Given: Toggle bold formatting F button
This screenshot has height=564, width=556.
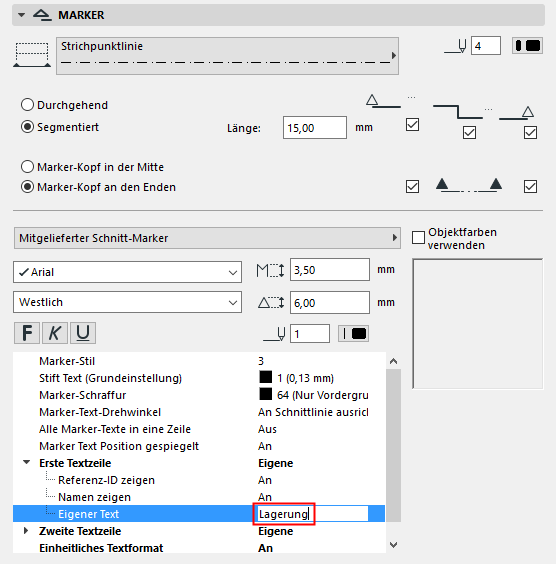Looking at the screenshot, I should click(x=27, y=333).
